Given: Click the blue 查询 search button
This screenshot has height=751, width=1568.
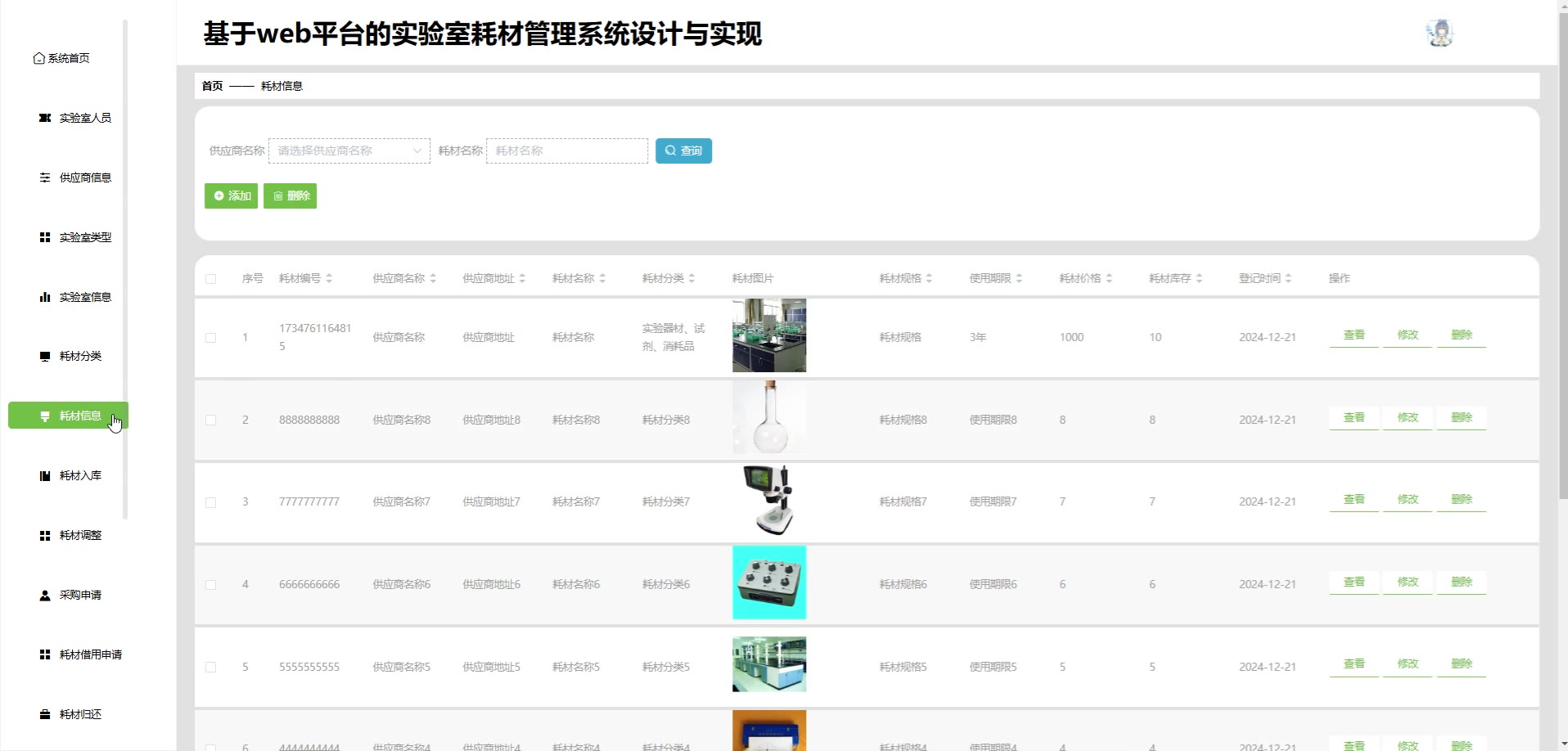Looking at the screenshot, I should (683, 151).
